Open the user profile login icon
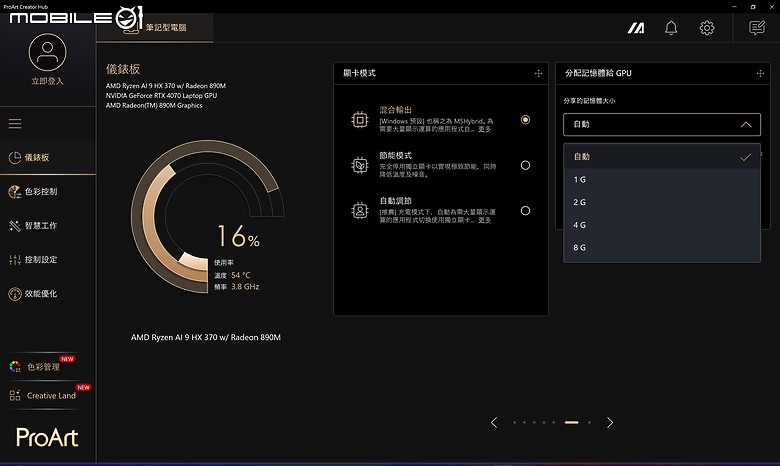This screenshot has width=780, height=466. click(x=47, y=52)
